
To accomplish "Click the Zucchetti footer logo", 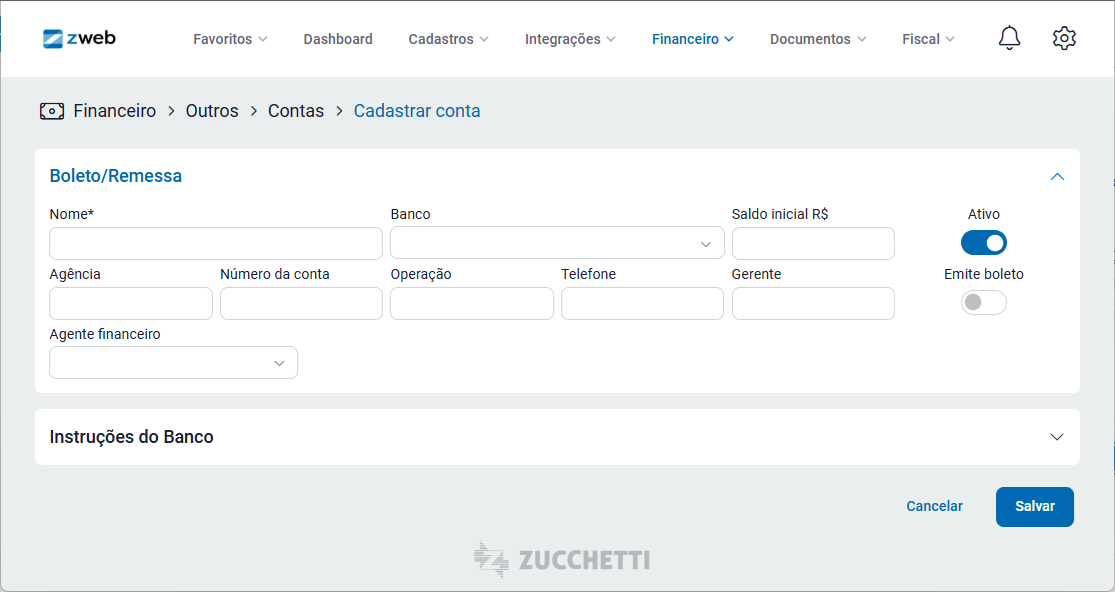I will click(562, 559).
